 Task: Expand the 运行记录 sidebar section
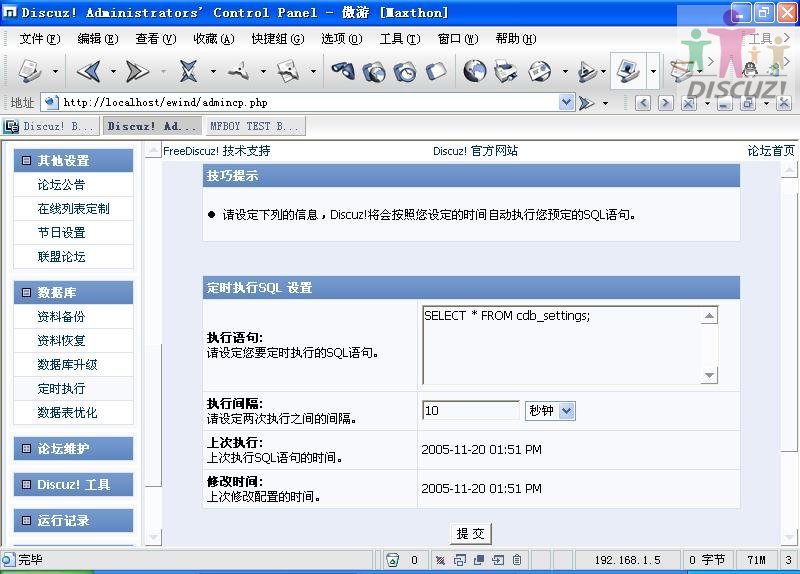(x=26, y=520)
